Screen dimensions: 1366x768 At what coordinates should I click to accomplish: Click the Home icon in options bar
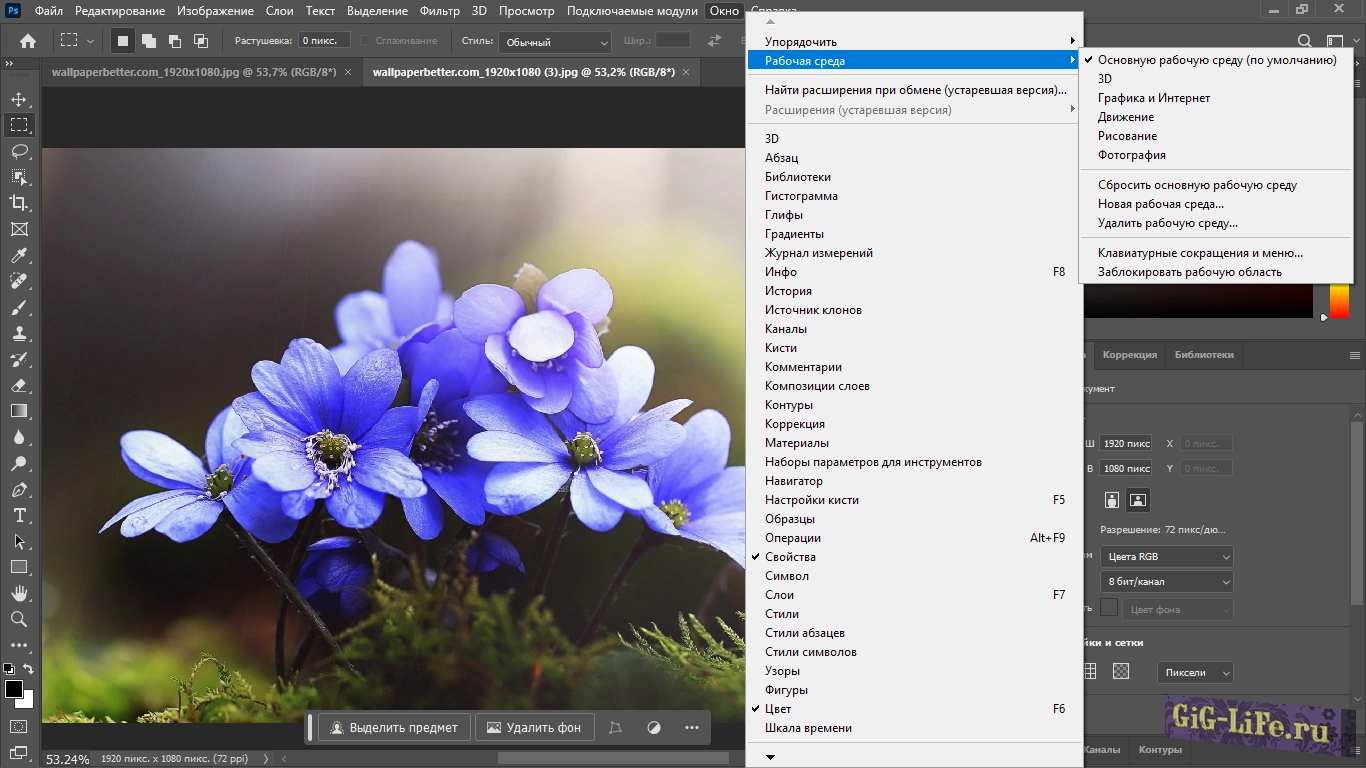pos(28,41)
